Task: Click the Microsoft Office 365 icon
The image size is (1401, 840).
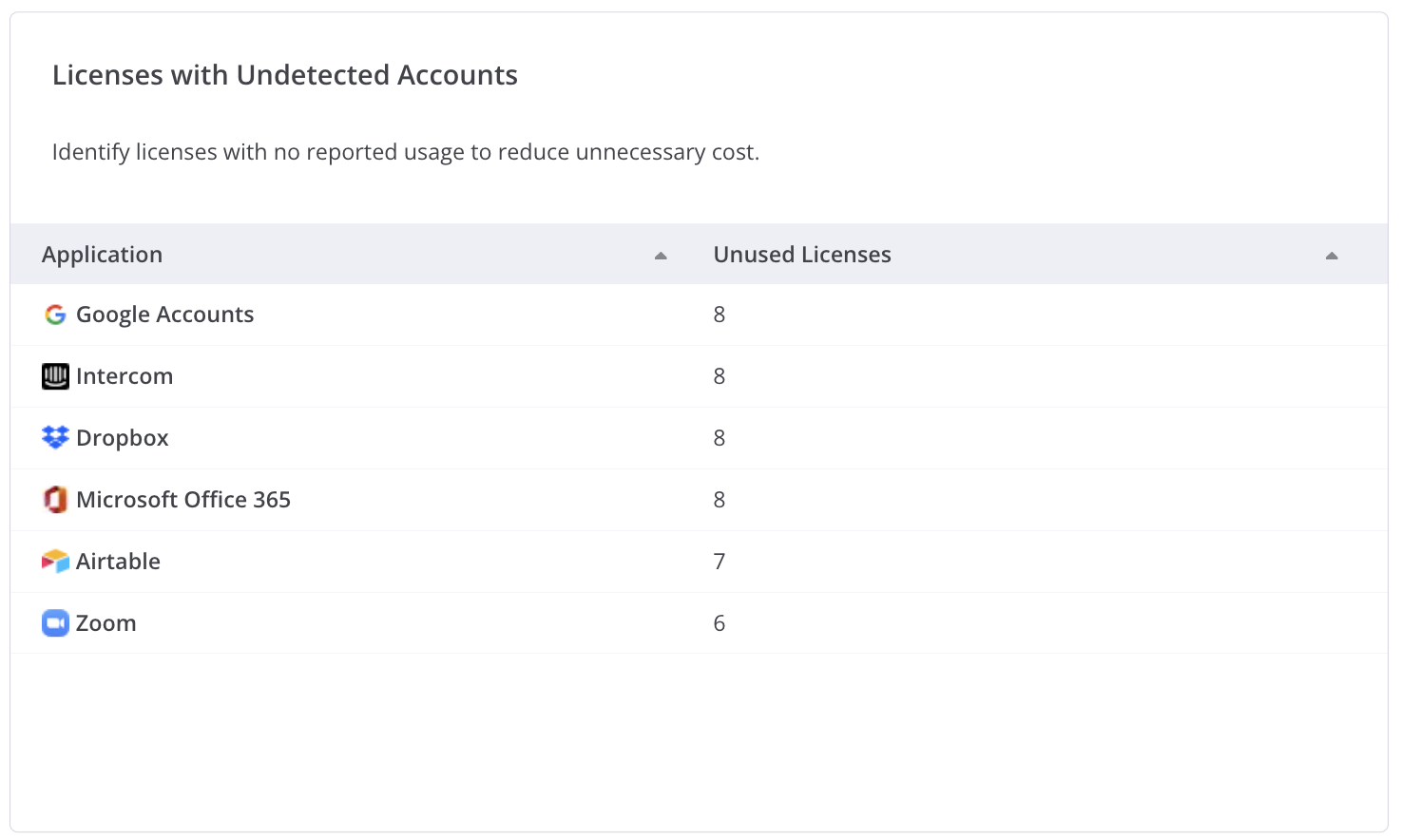Action: click(x=55, y=499)
